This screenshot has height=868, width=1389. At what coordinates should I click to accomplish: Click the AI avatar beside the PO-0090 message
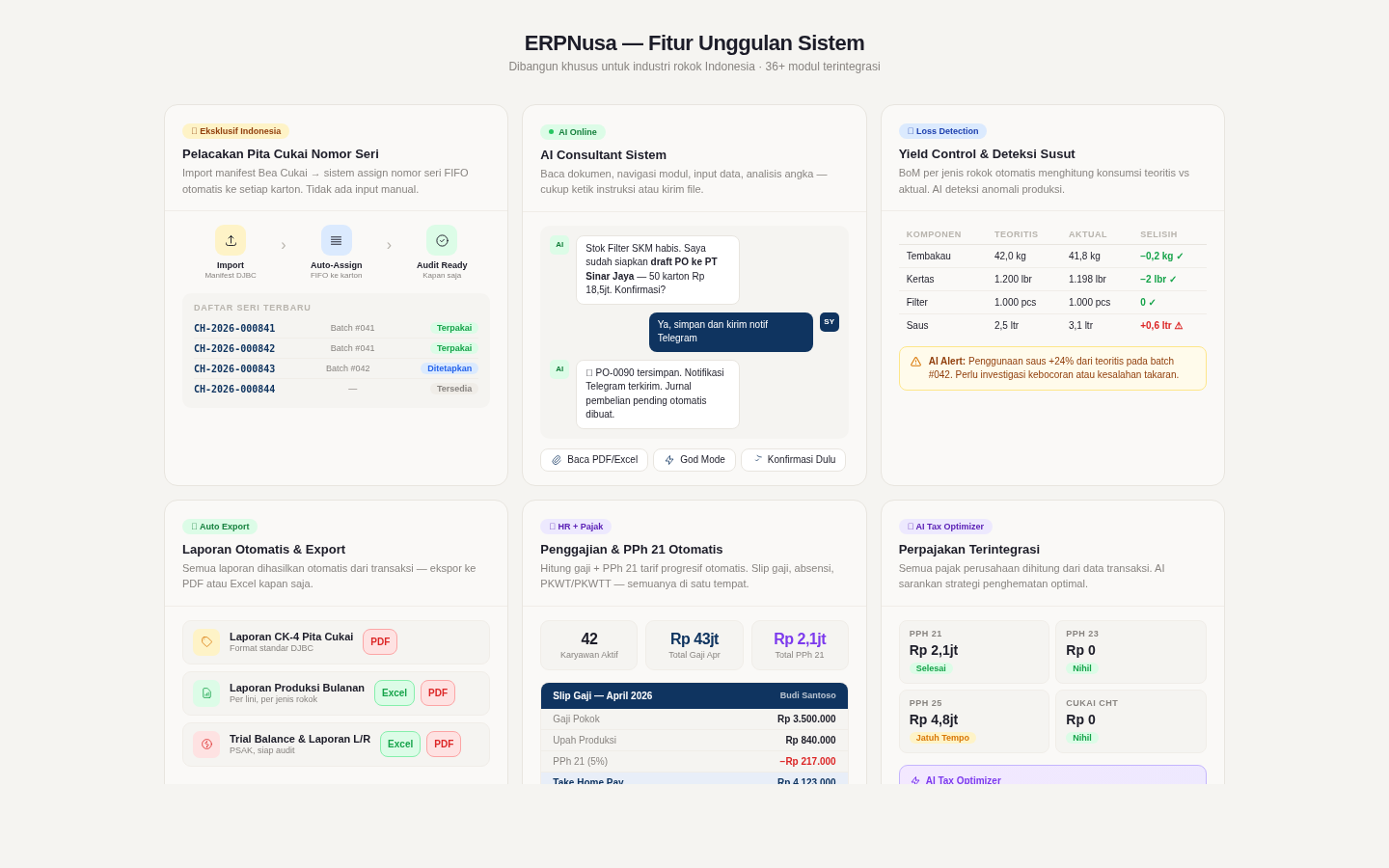(x=559, y=369)
